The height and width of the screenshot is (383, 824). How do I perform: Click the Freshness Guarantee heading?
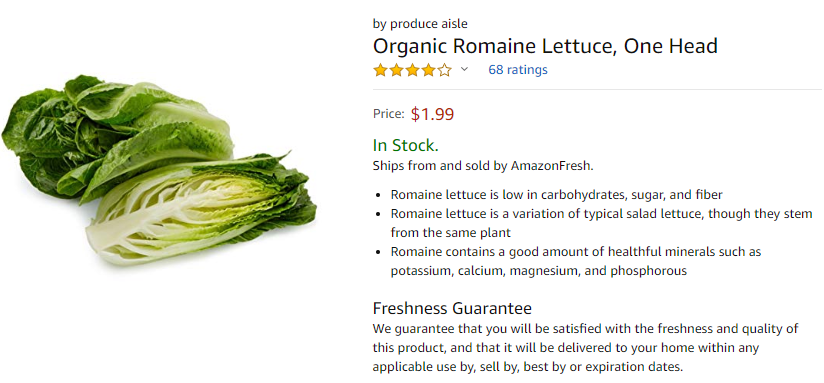[452, 308]
